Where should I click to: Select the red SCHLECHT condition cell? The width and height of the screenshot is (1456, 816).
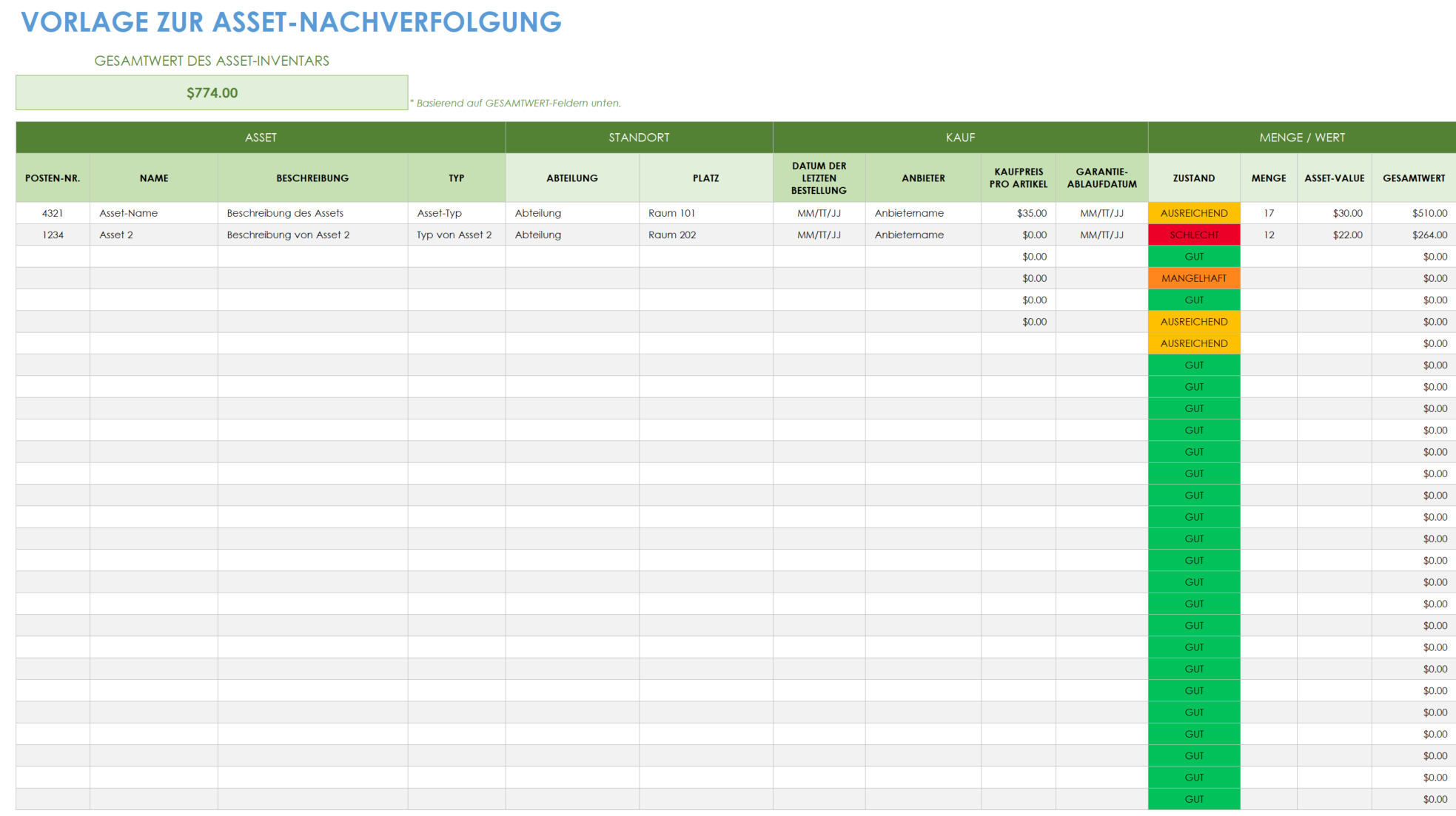click(1194, 235)
